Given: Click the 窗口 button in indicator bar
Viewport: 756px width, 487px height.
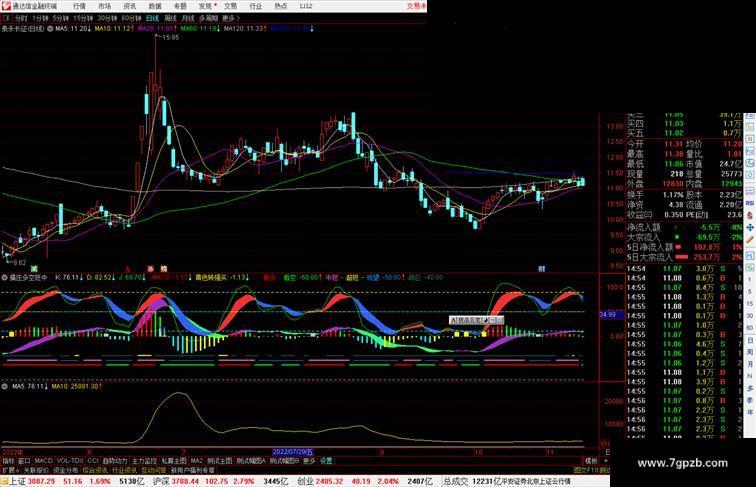Looking at the screenshot, I should [24, 461].
